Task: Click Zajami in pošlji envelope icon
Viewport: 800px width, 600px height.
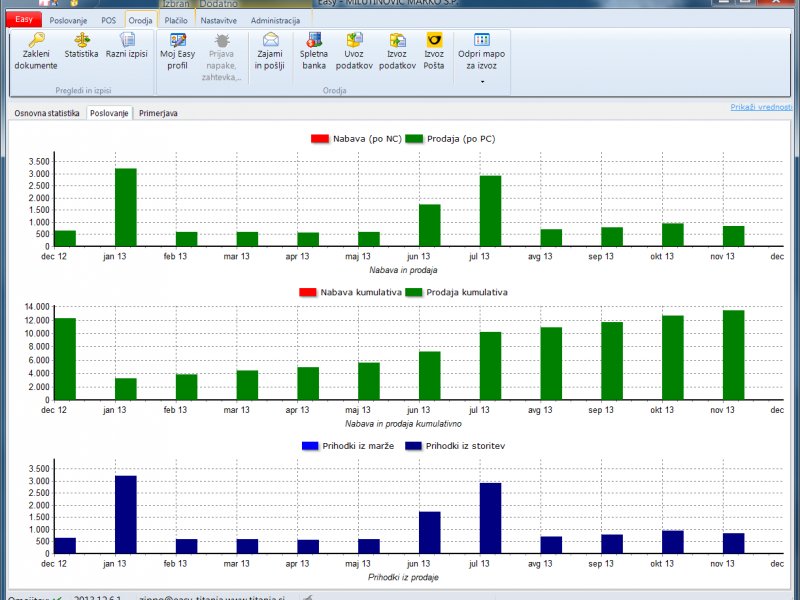Action: point(270,41)
